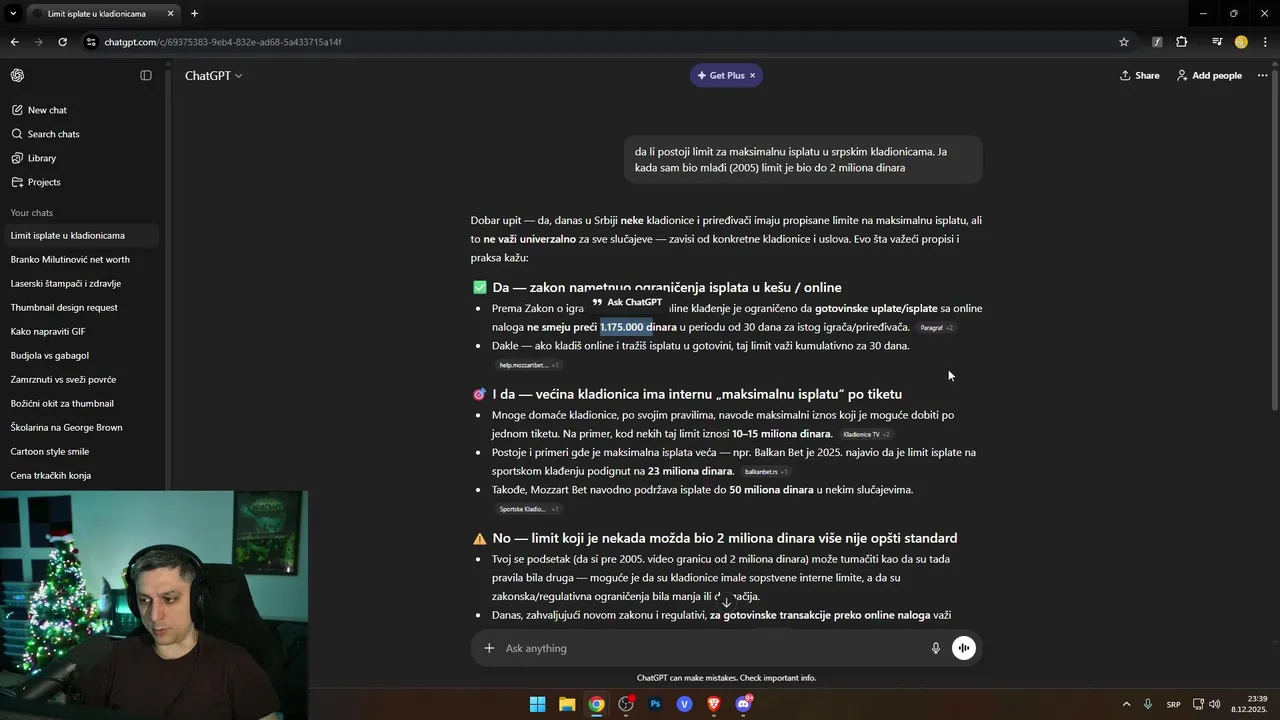Open Discord from the taskbar

pos(743,704)
